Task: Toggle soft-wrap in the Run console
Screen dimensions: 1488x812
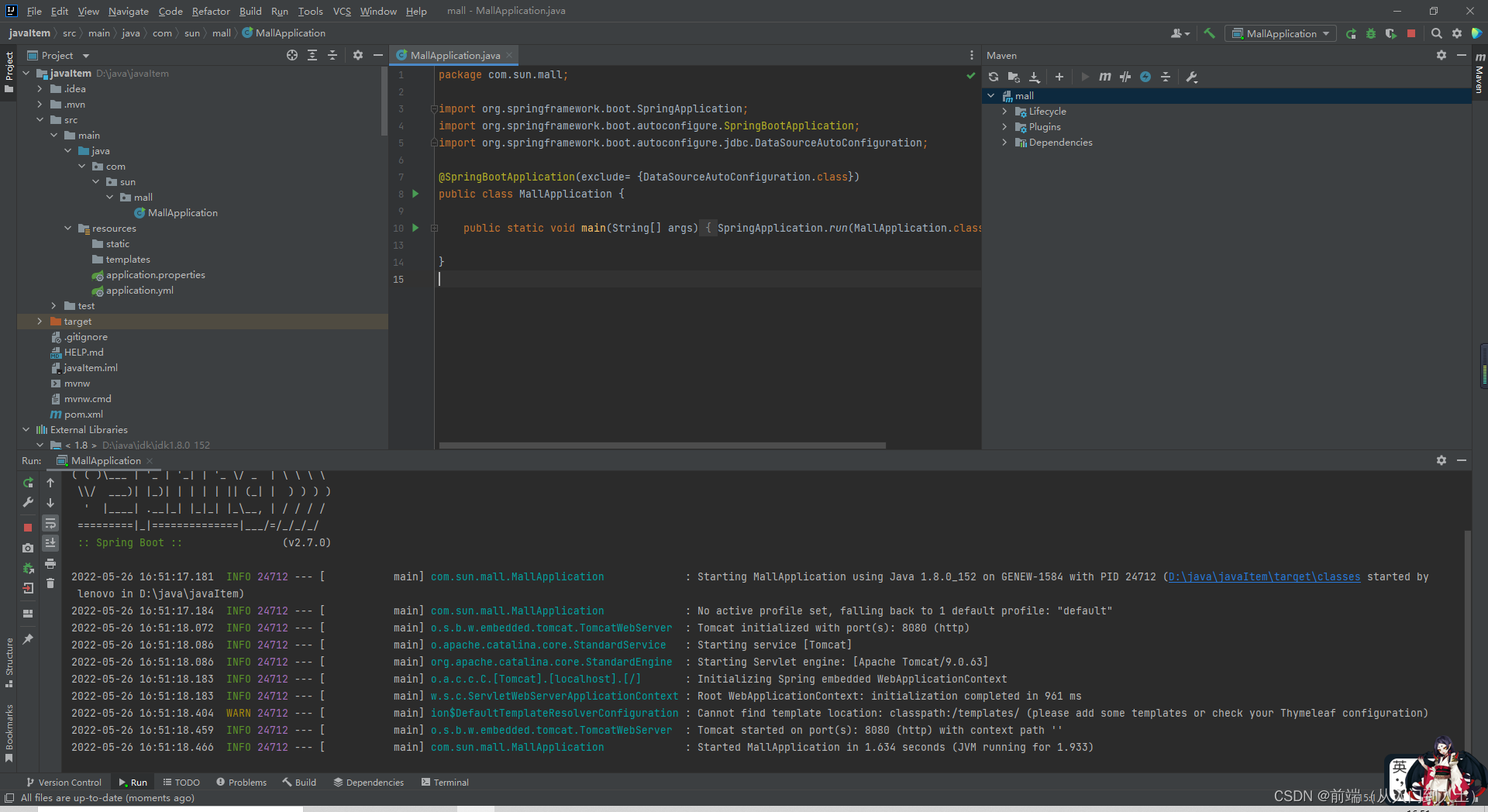Action: click(50, 523)
